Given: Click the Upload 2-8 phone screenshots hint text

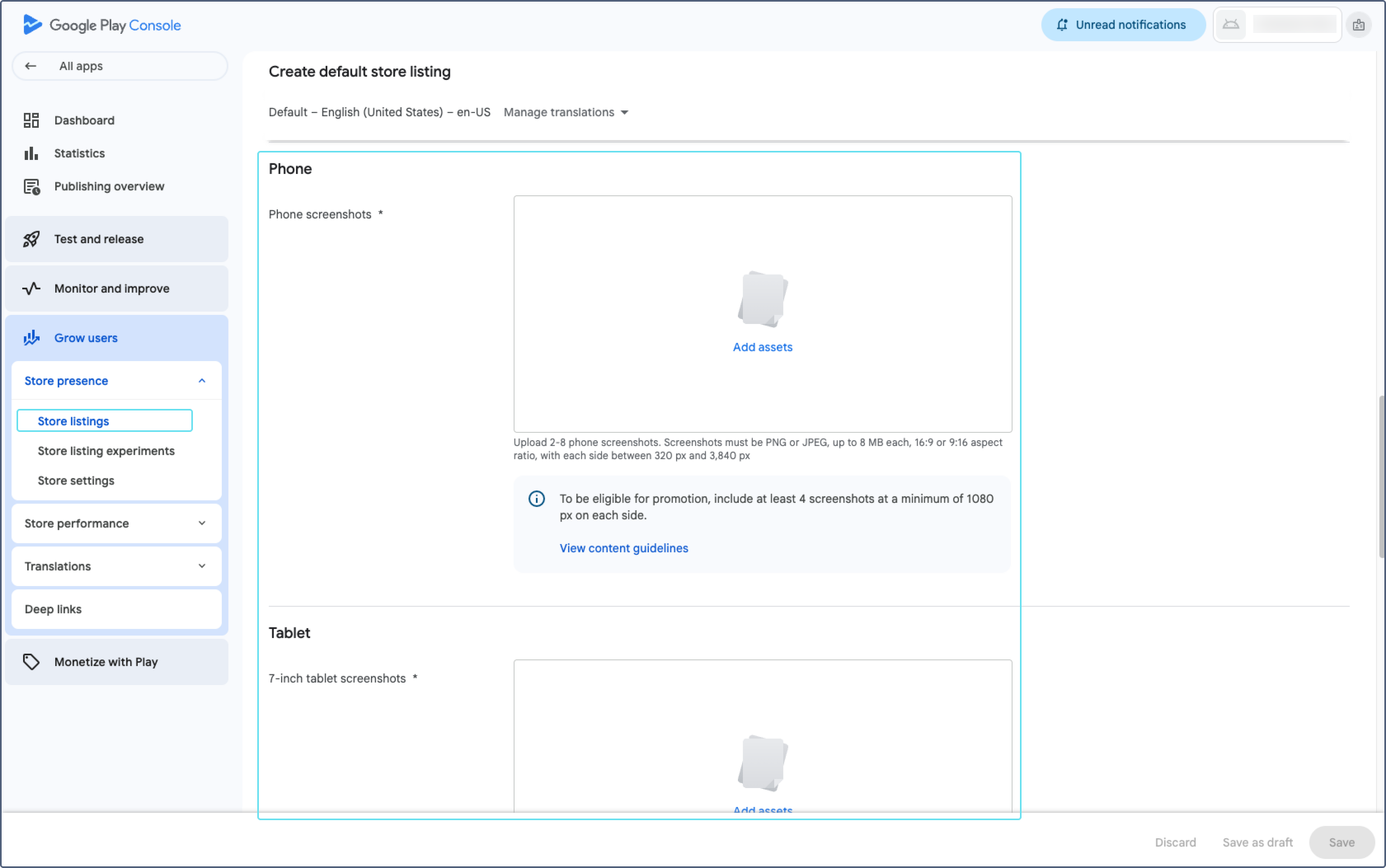Looking at the screenshot, I should [758, 449].
